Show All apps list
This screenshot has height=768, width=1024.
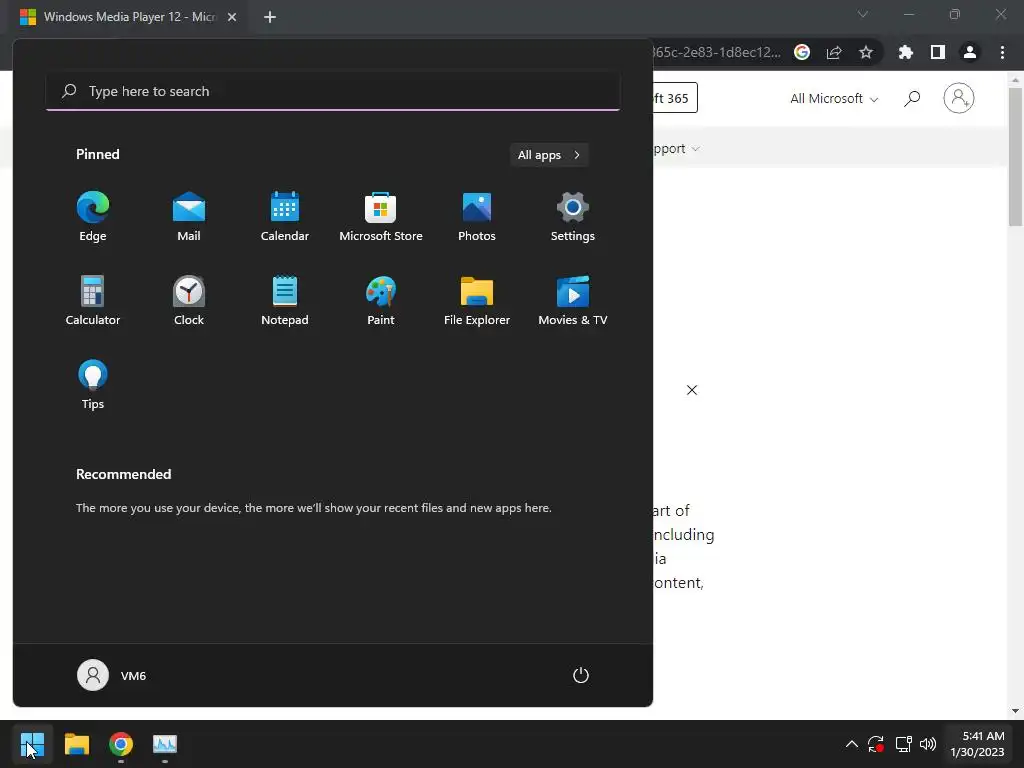pos(549,155)
